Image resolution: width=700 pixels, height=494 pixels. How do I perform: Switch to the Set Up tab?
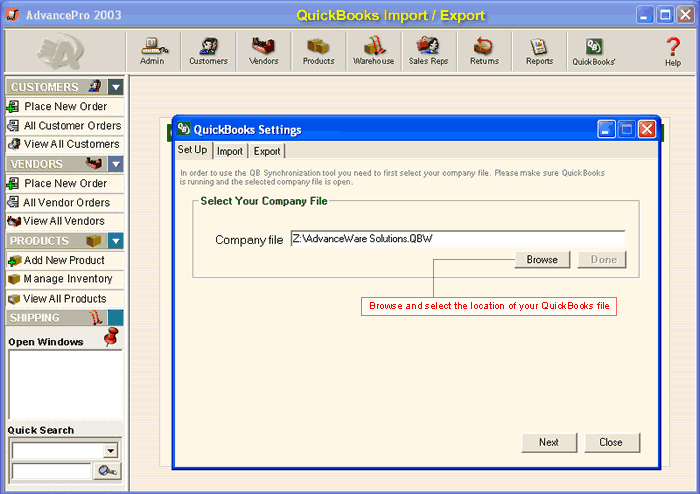(x=192, y=149)
